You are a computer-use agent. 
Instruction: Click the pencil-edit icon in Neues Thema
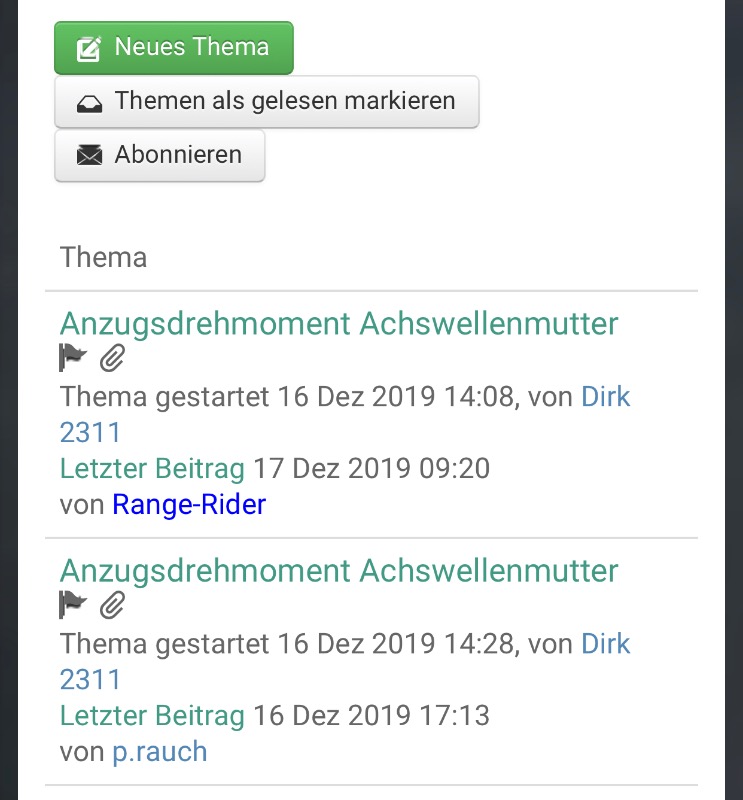(x=89, y=49)
